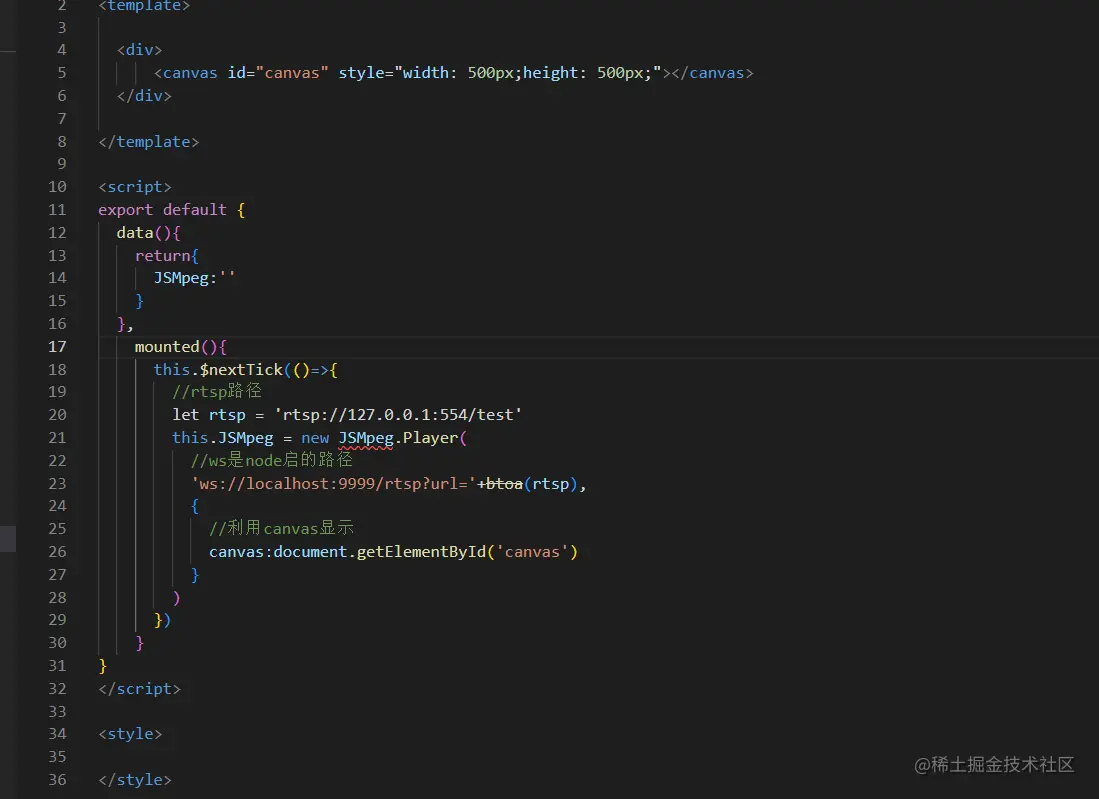Click line number 34 in the gutter
The width and height of the screenshot is (1099, 799).
[x=57, y=734]
